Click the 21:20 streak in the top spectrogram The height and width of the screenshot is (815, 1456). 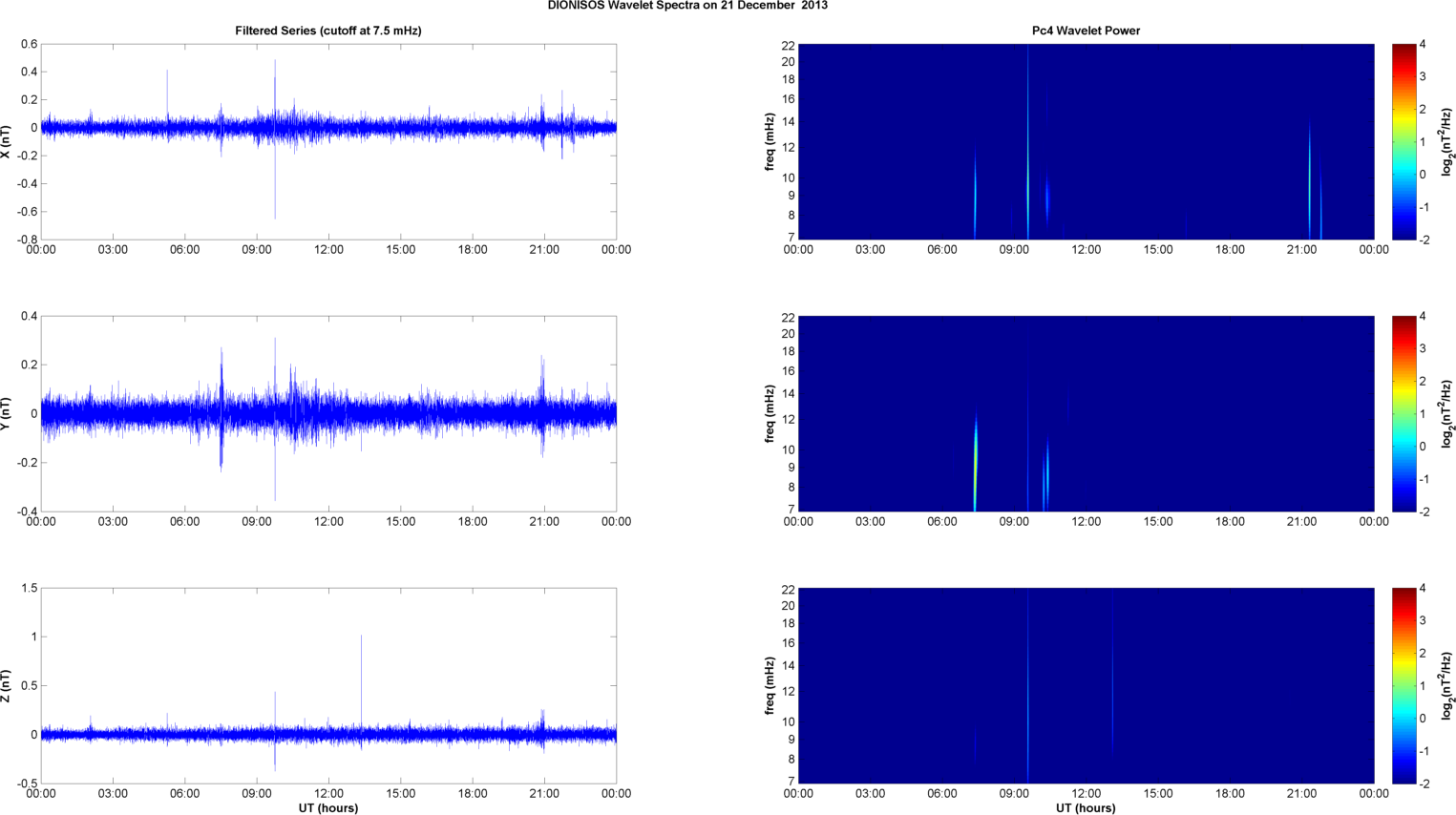tap(1310, 181)
